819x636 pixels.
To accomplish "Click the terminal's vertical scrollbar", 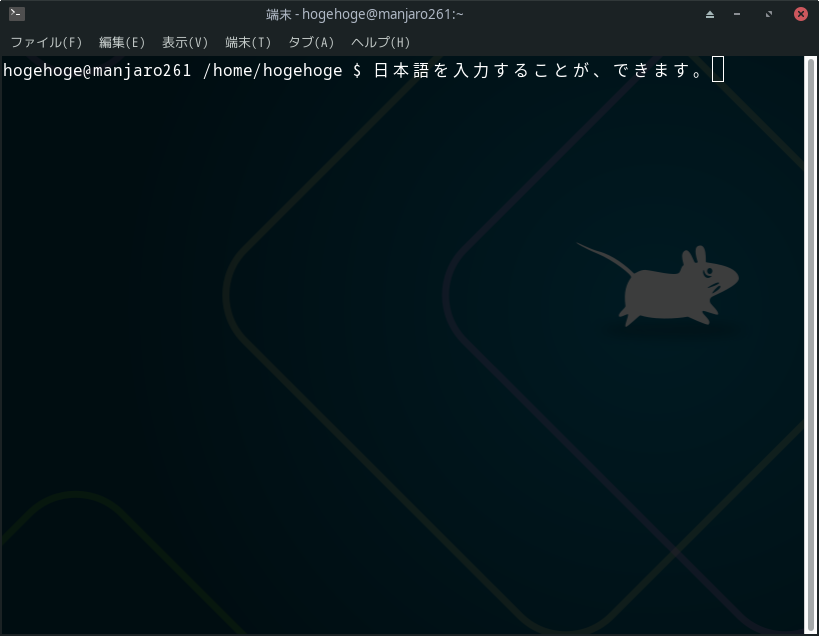I will point(811,345).
